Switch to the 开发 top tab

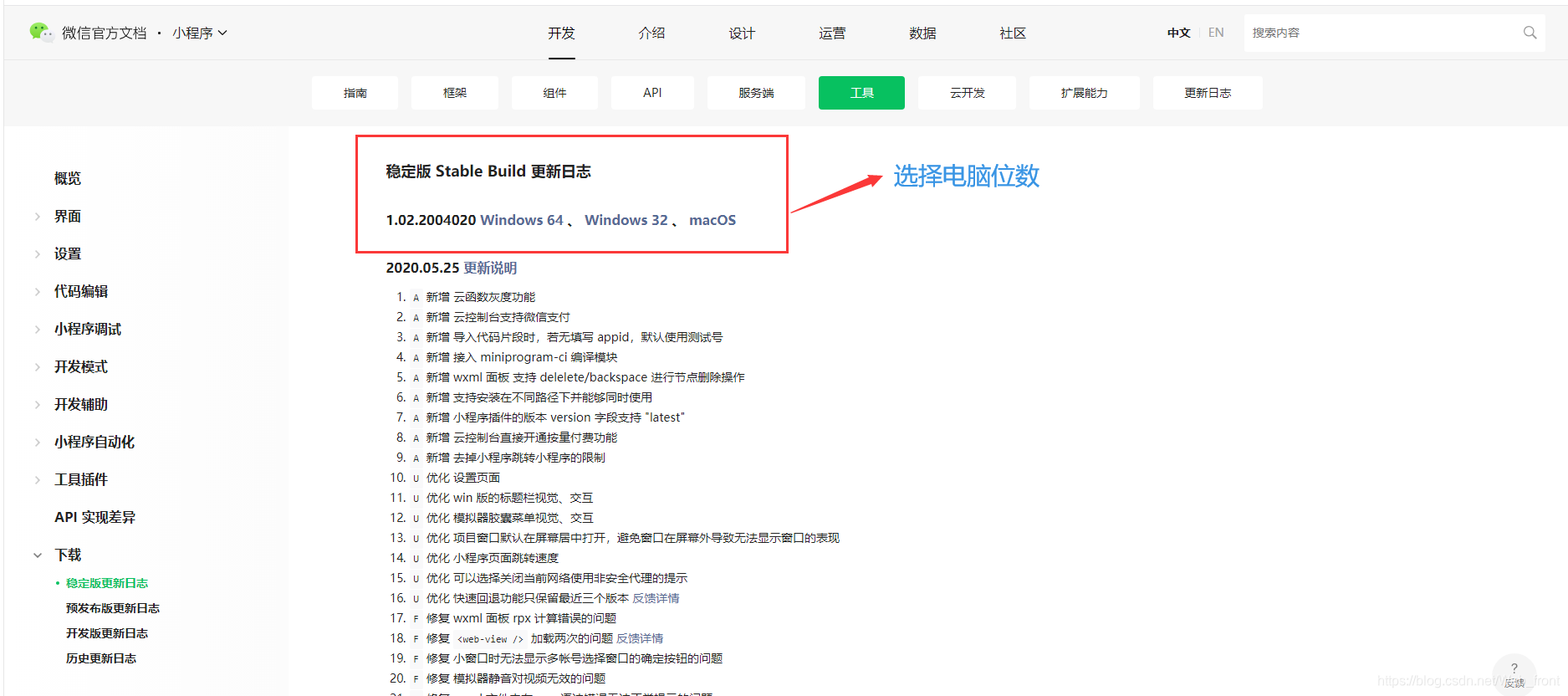tap(561, 33)
